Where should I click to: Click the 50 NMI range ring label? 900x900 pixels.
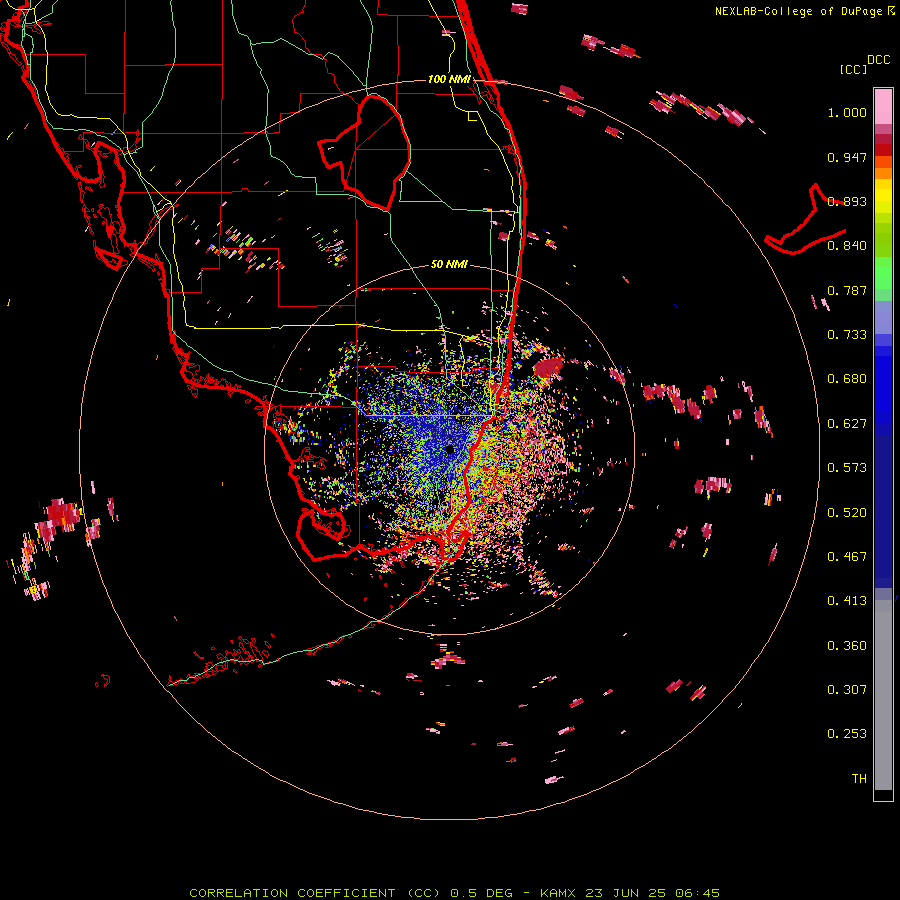pos(449,265)
